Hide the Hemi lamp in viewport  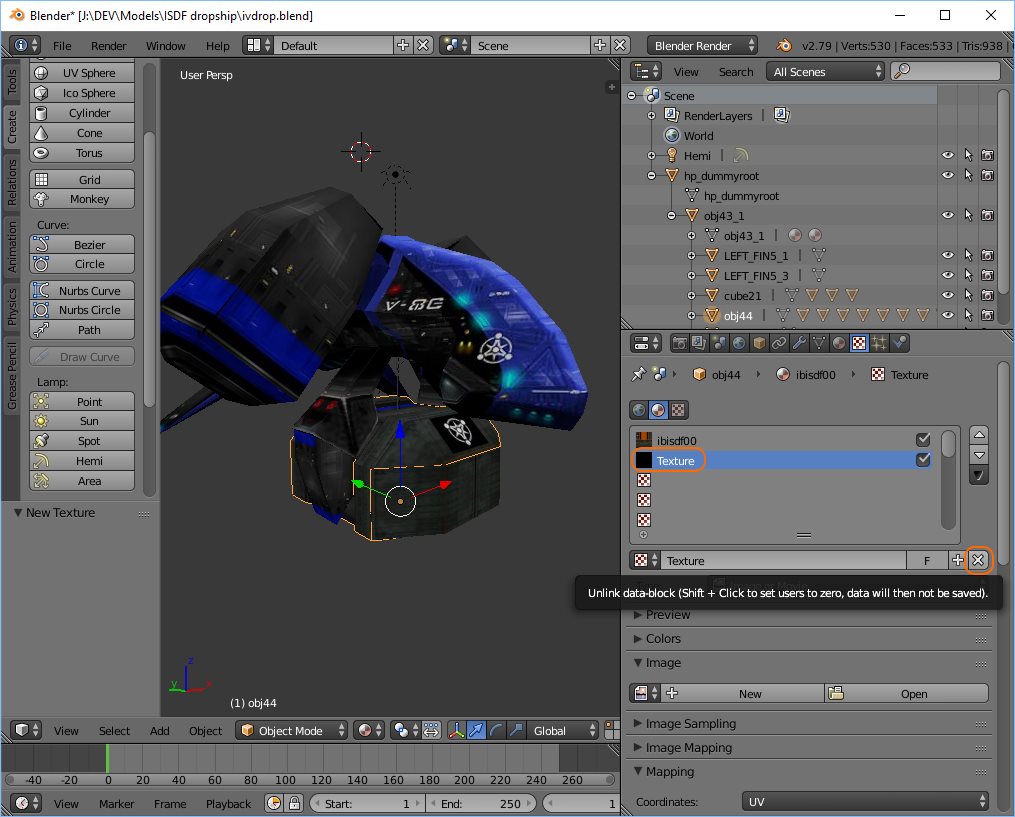pyautogui.click(x=947, y=156)
